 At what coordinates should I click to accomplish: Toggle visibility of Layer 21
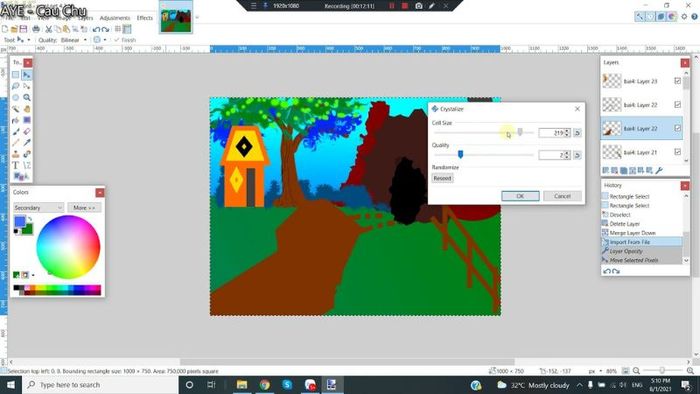(x=678, y=152)
